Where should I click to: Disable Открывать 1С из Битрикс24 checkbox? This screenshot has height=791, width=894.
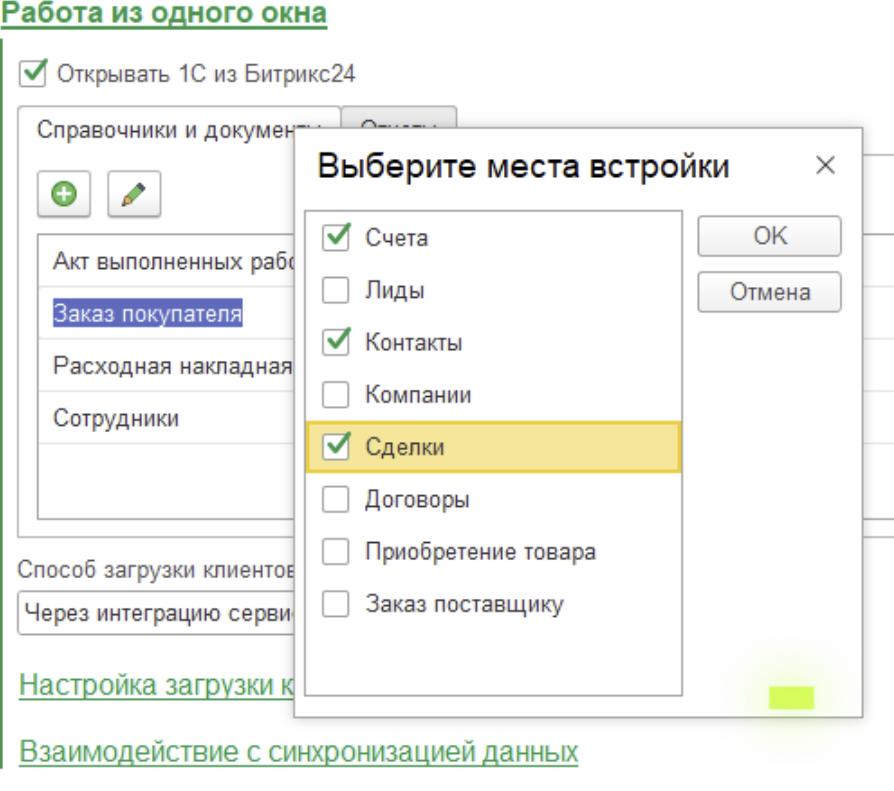click(35, 73)
